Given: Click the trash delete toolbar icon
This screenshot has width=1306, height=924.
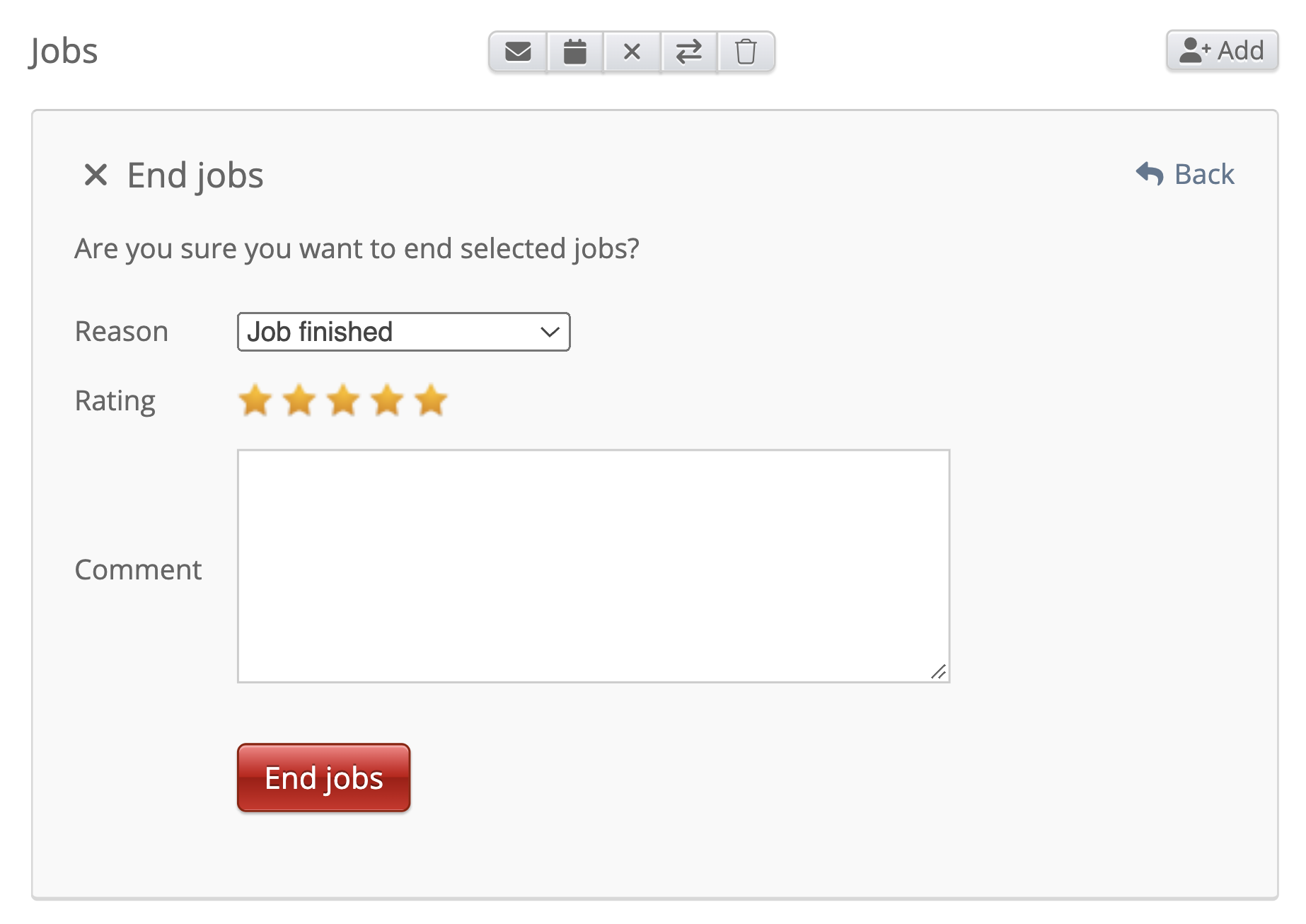Looking at the screenshot, I should (746, 52).
